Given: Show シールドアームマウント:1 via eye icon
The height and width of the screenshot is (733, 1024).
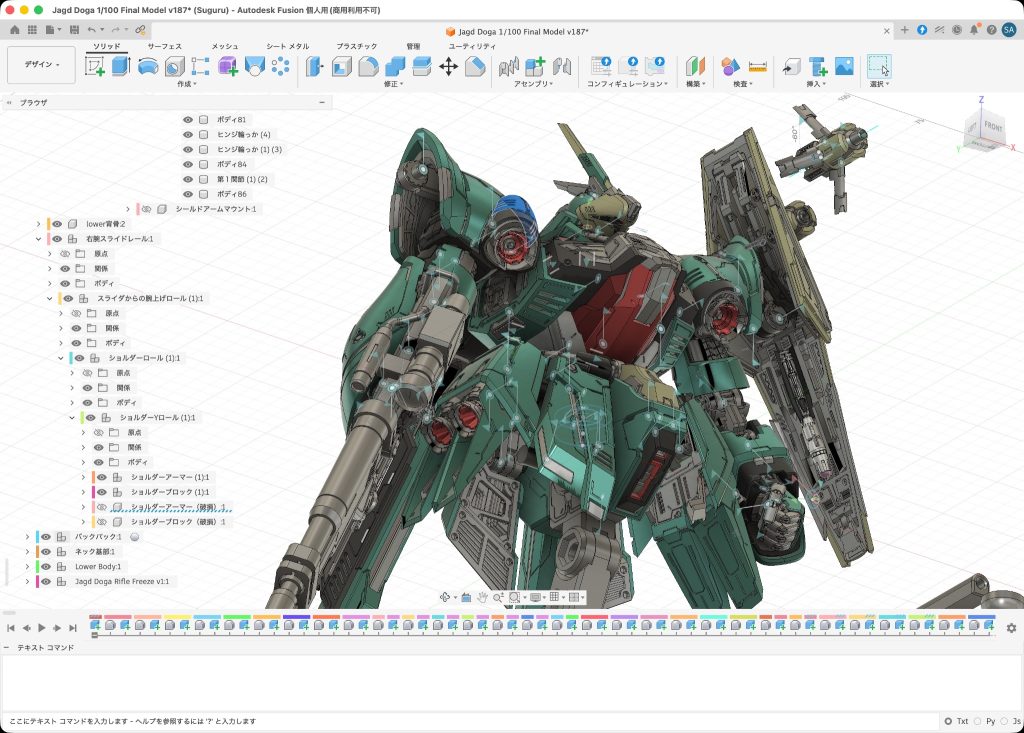Looking at the screenshot, I should (146, 209).
